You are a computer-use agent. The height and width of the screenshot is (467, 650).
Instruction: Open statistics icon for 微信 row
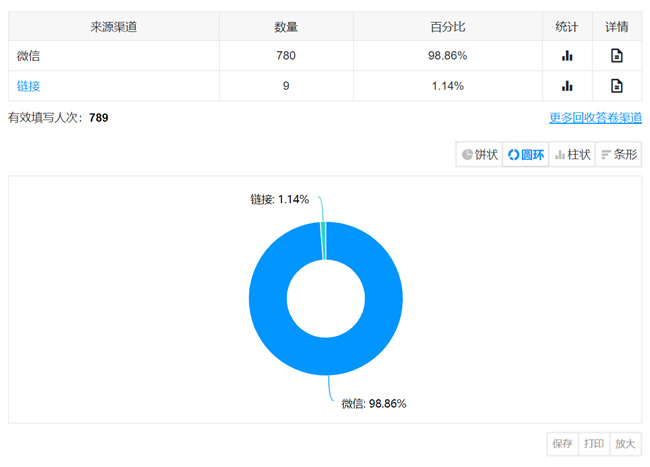click(567, 56)
